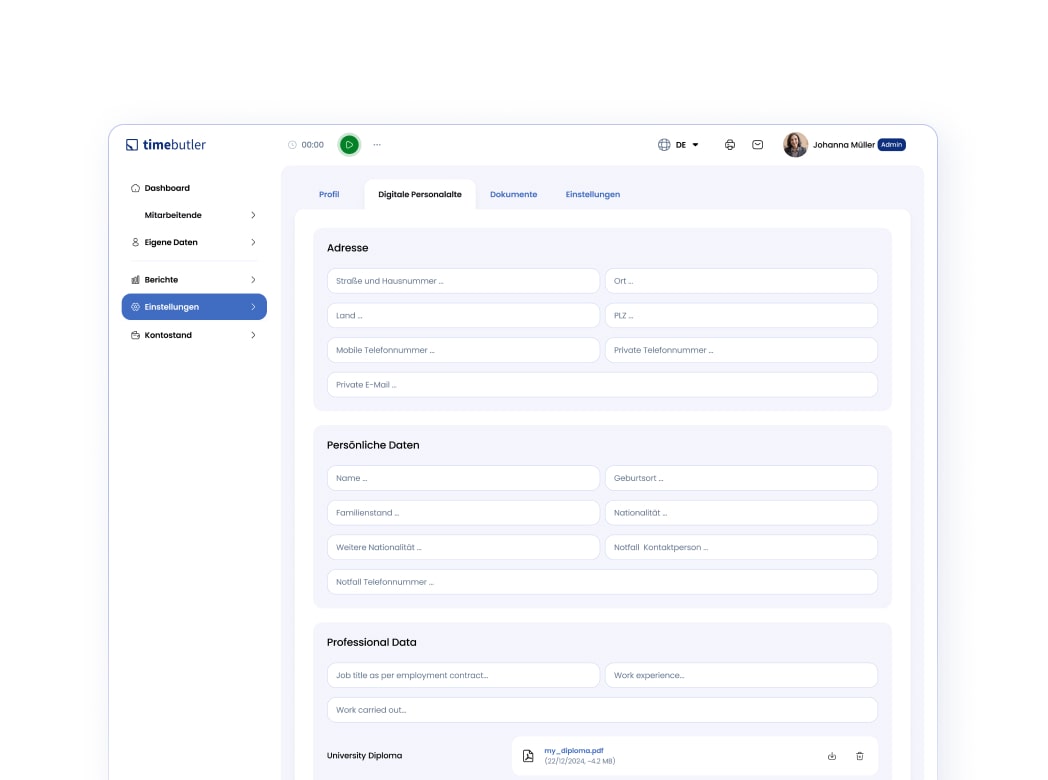Delete my_diploma.pdf with the trash icon
Screen dimensions: 1048x780
coord(860,756)
